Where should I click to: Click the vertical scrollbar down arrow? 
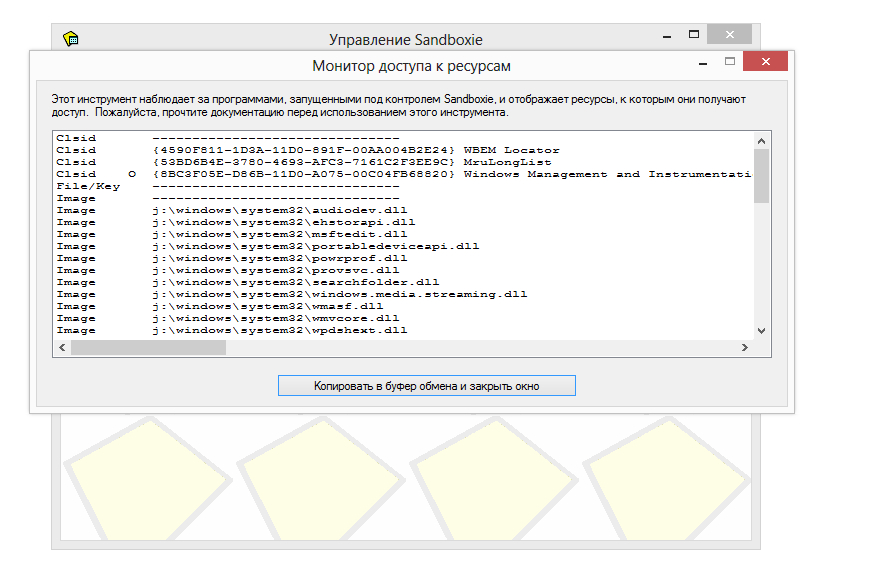click(761, 331)
